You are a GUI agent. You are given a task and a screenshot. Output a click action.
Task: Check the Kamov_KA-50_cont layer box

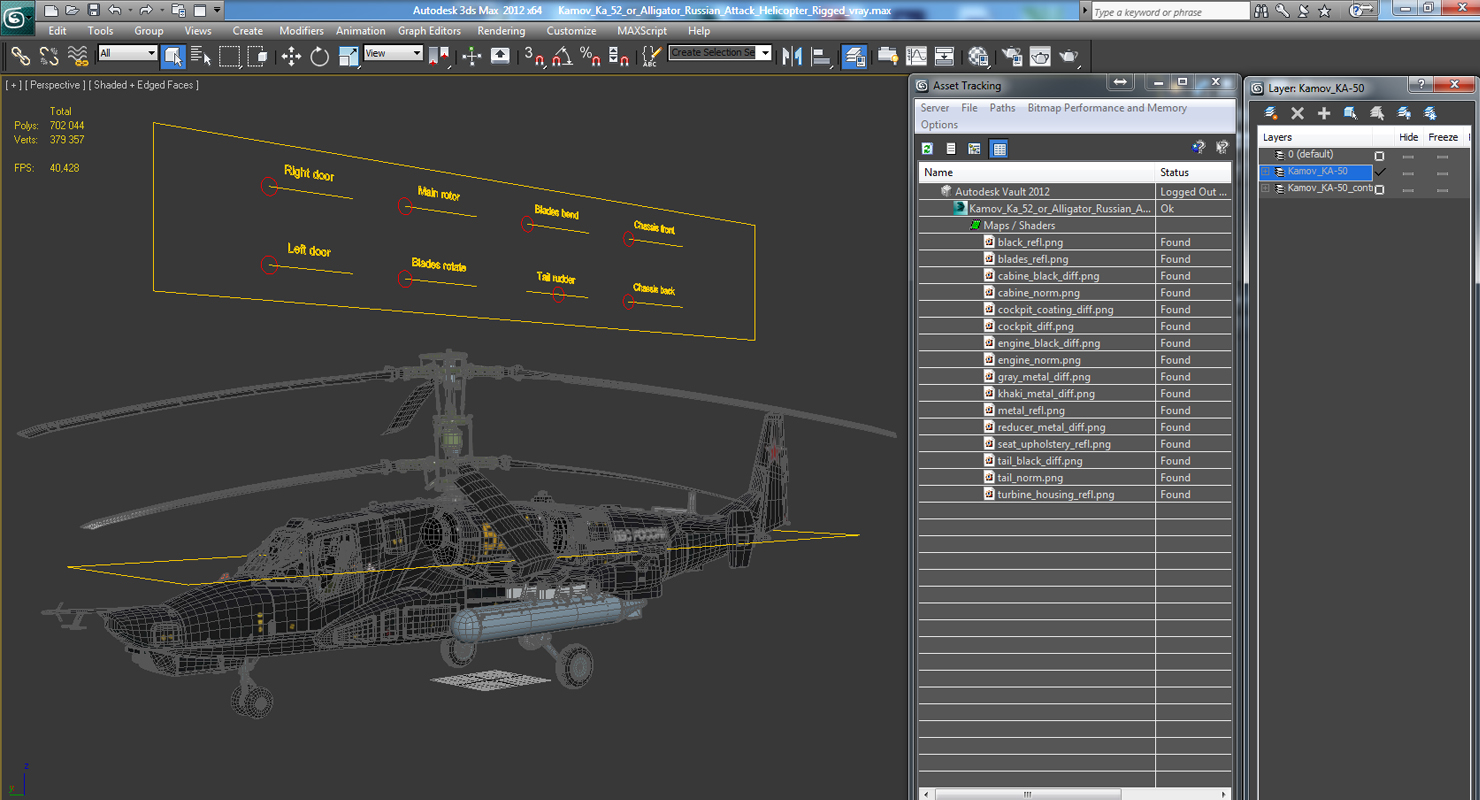1379,189
